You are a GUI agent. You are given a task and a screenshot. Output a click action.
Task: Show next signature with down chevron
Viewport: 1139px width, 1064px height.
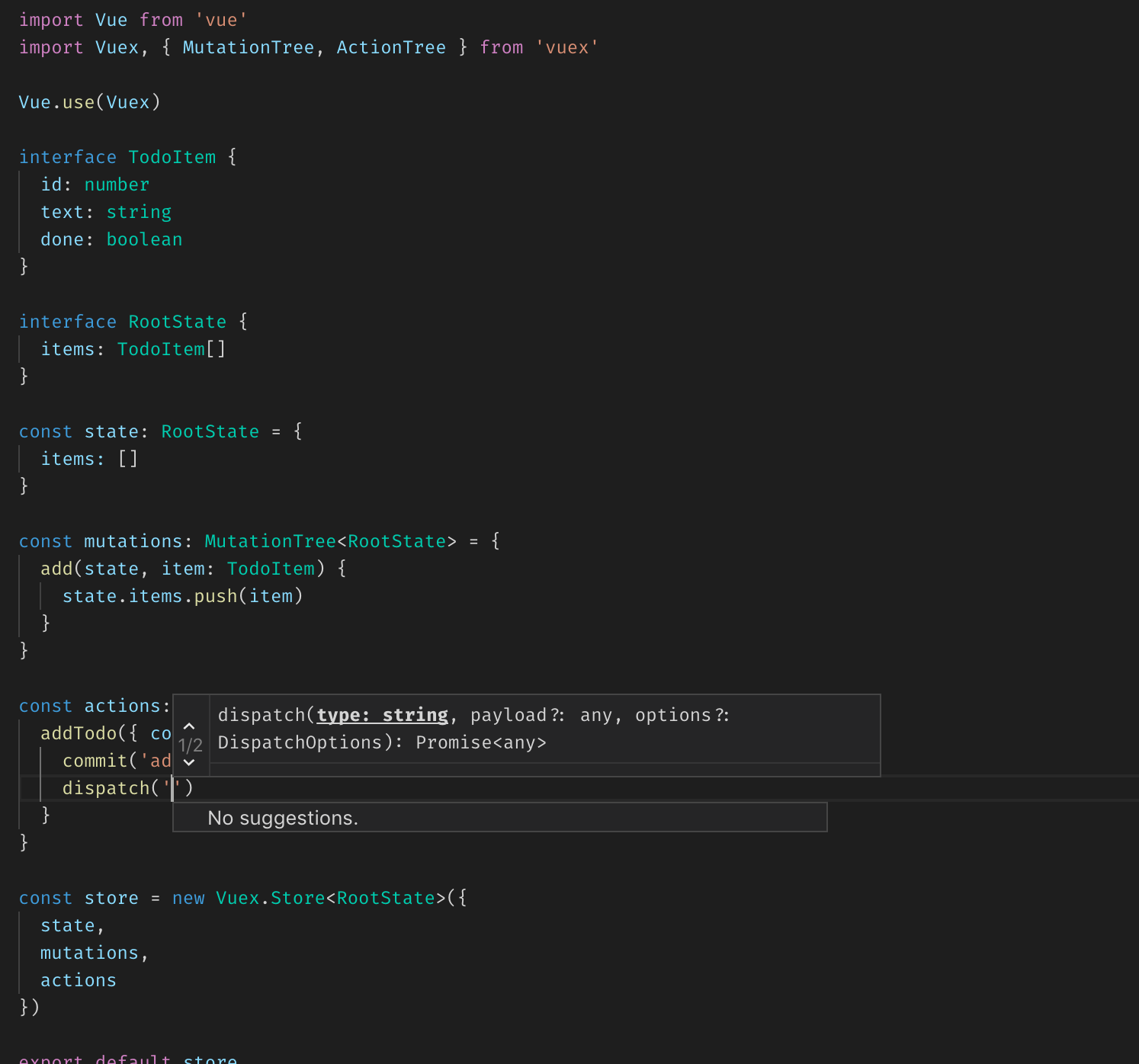point(190,762)
